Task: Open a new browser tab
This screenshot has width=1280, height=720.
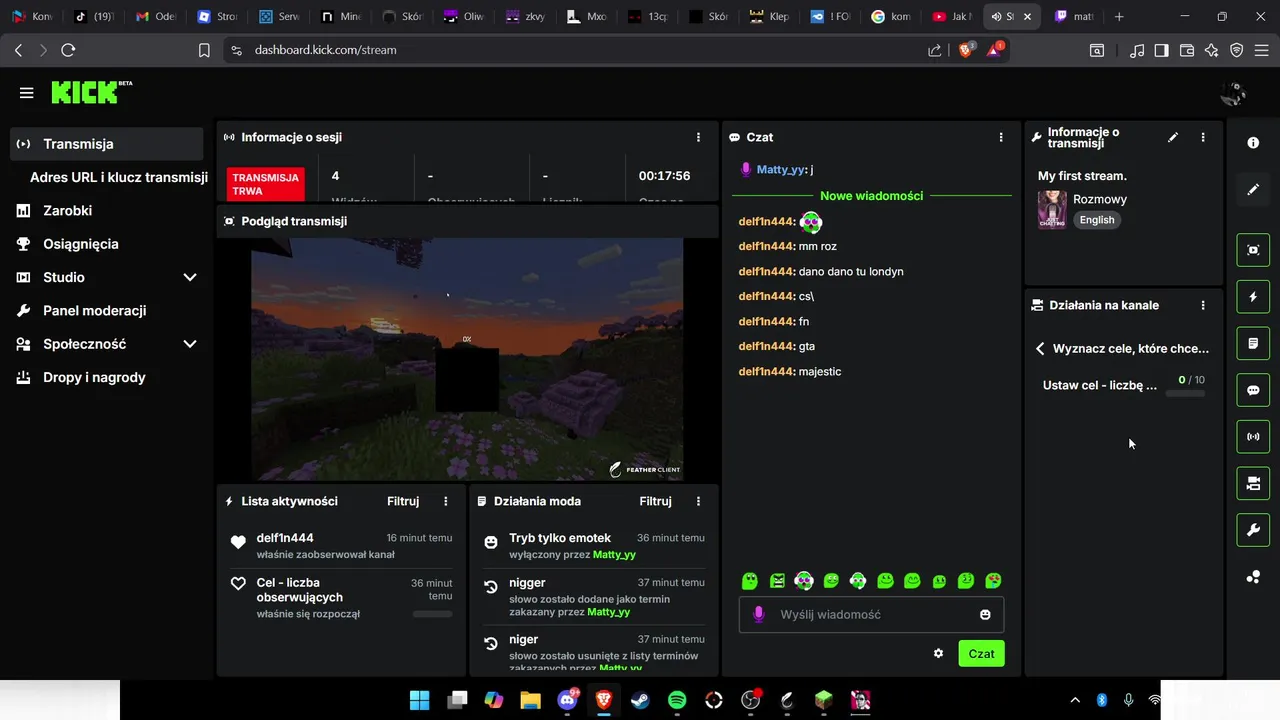Action: point(1119,17)
